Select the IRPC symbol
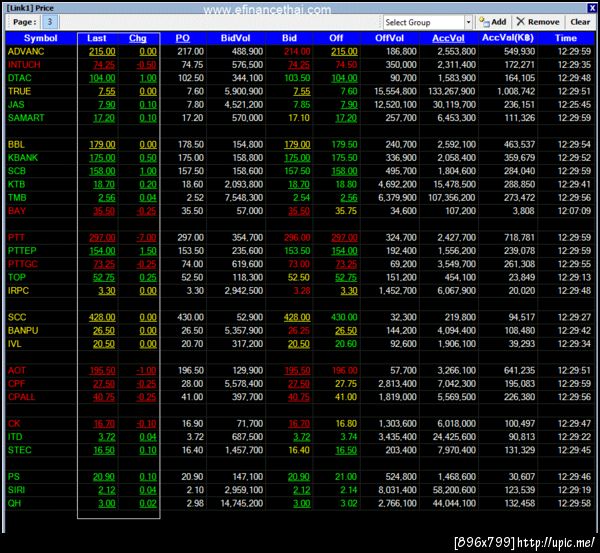 pos(18,291)
